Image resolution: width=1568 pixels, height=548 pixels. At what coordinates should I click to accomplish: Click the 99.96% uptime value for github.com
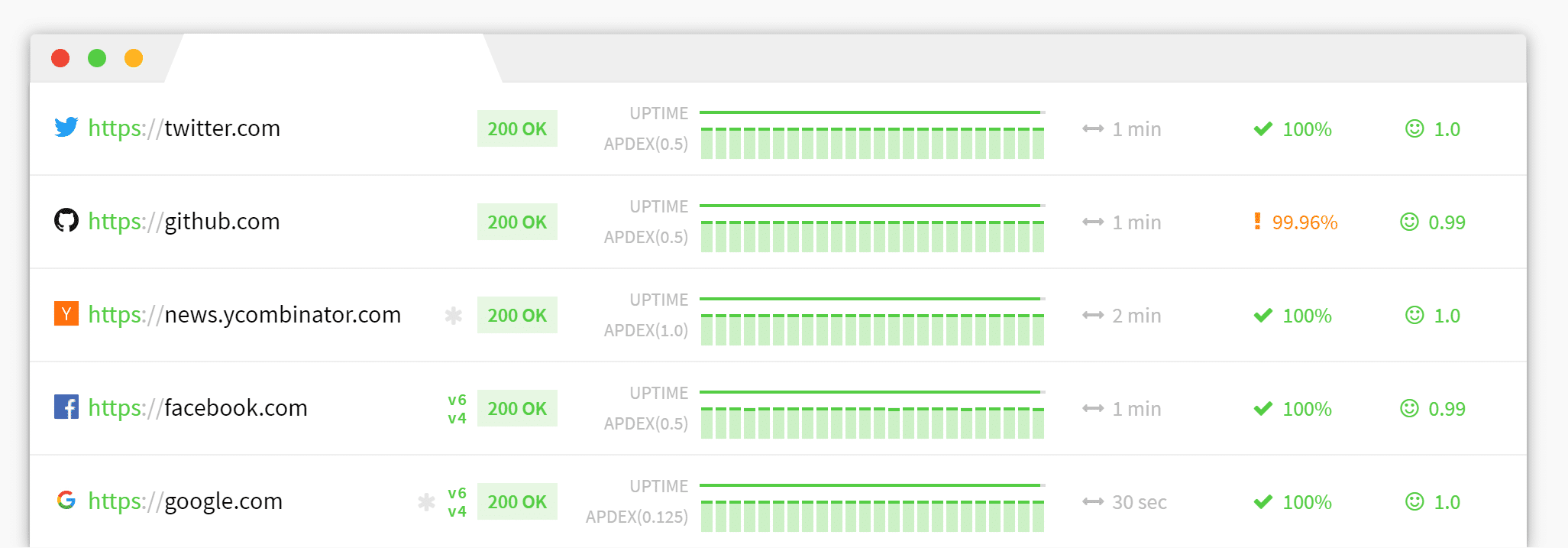(1305, 222)
